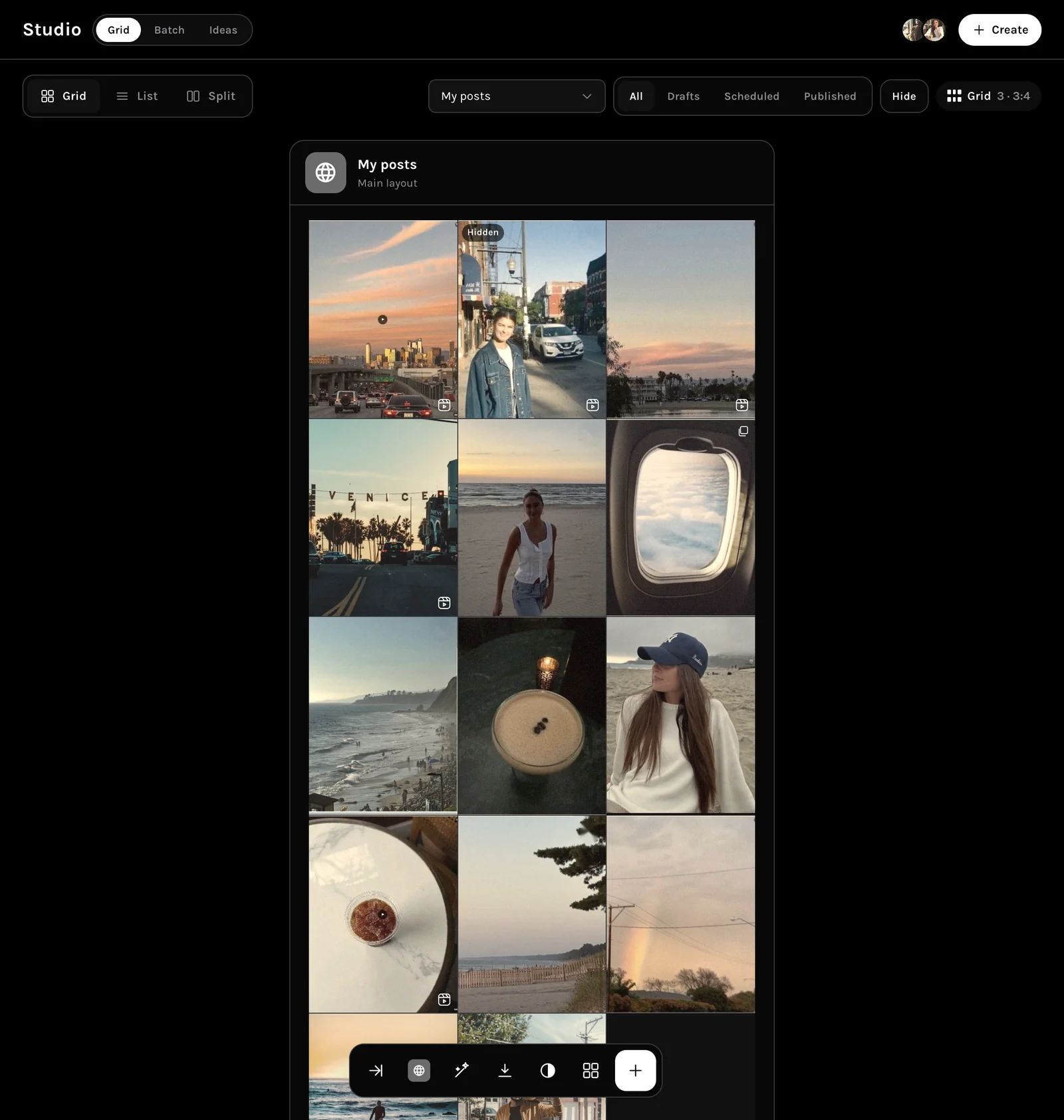Open the beach fence and pine tree post

pos(532,914)
